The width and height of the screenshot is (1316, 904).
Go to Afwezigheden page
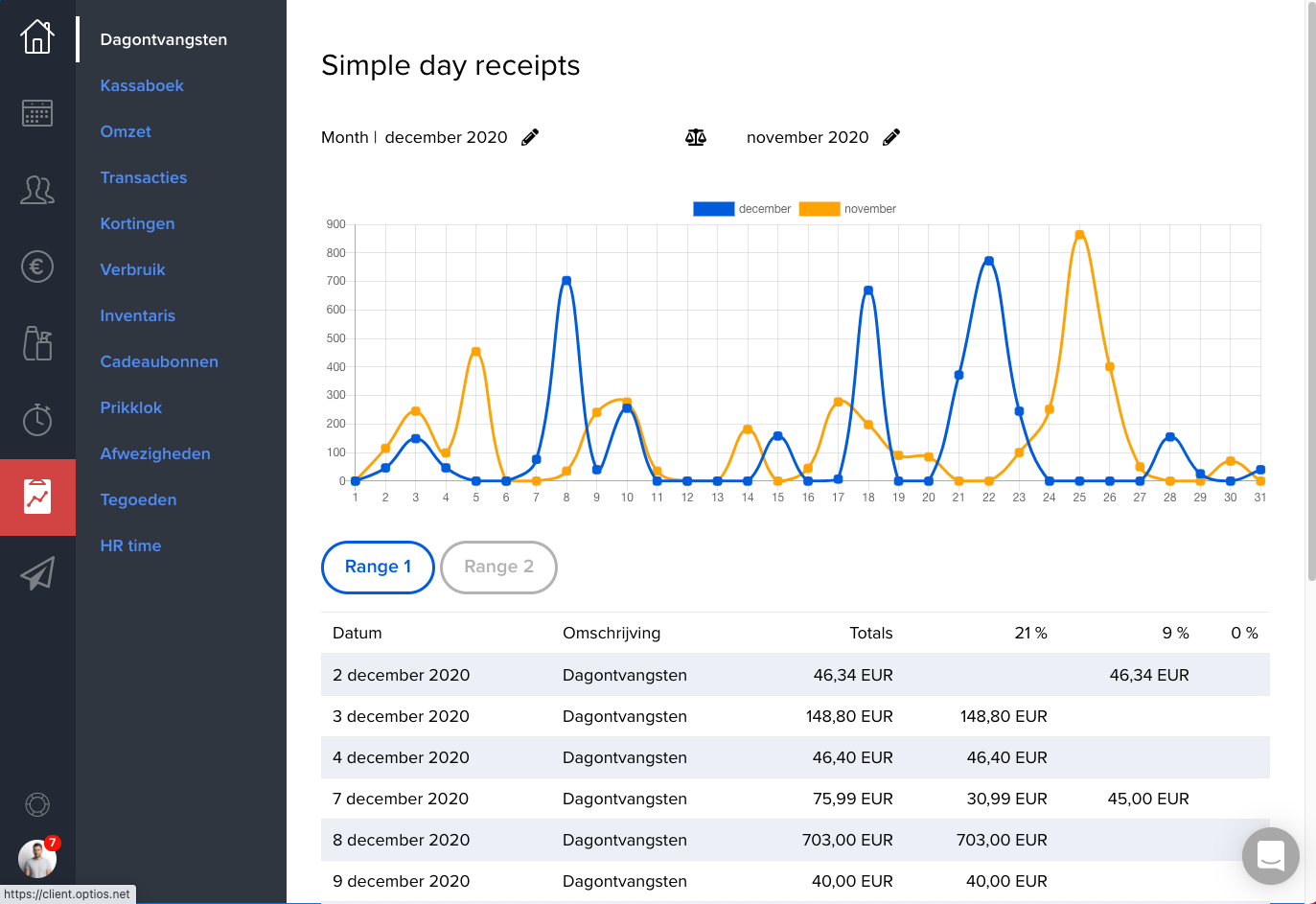(155, 453)
